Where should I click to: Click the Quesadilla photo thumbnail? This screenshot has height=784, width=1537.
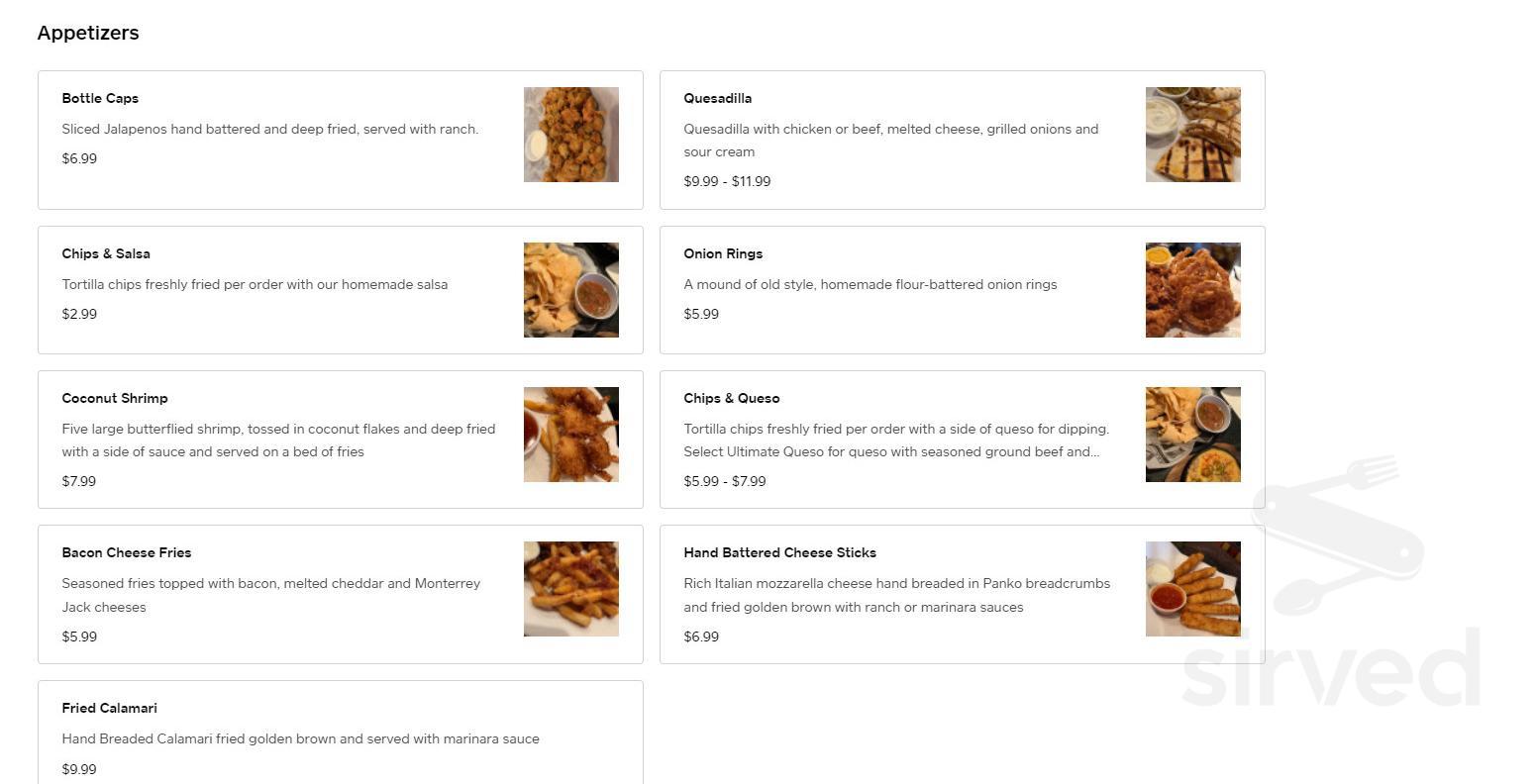pyautogui.click(x=1193, y=135)
